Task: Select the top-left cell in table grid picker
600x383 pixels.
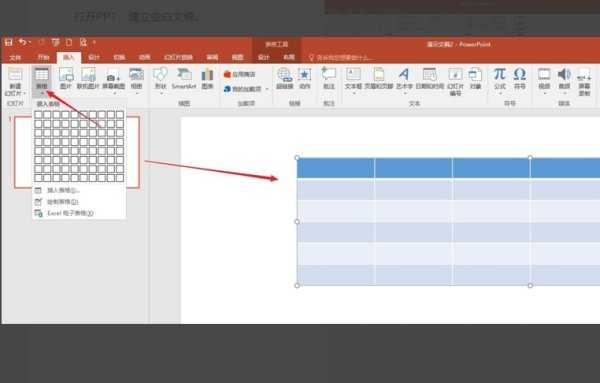Action: pyautogui.click(x=38, y=114)
